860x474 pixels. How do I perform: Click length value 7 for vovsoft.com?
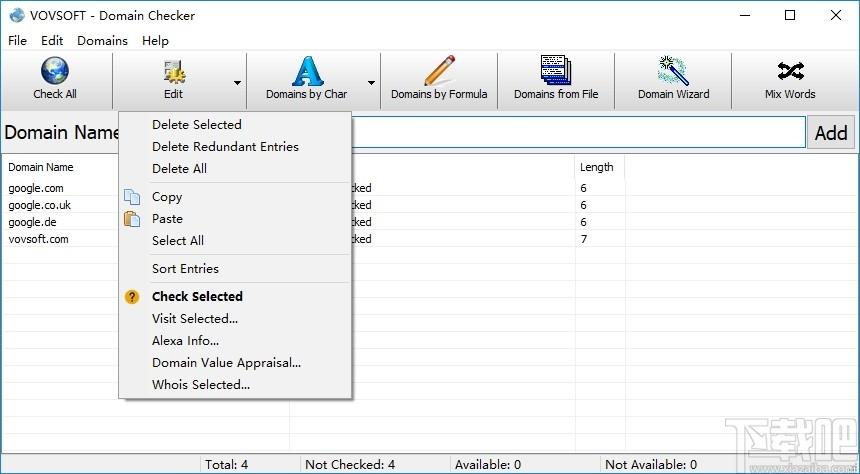tap(584, 239)
